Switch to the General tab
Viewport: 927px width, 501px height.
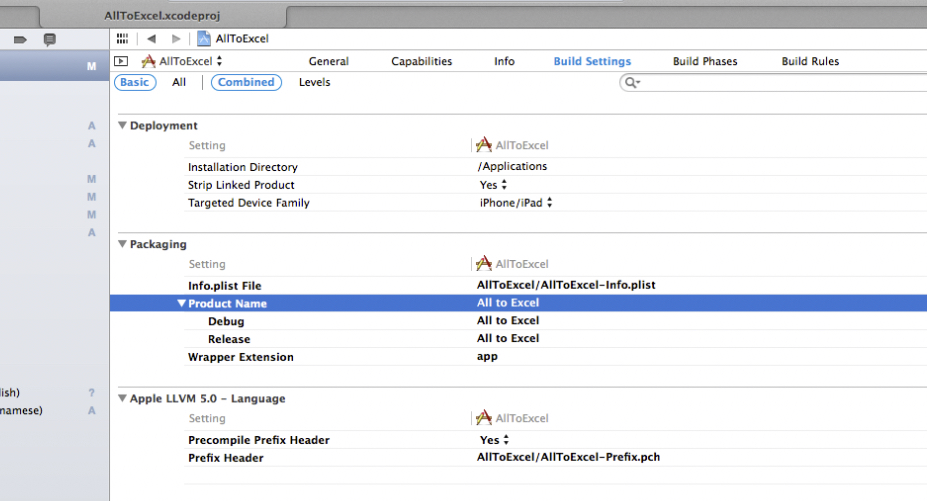click(329, 61)
